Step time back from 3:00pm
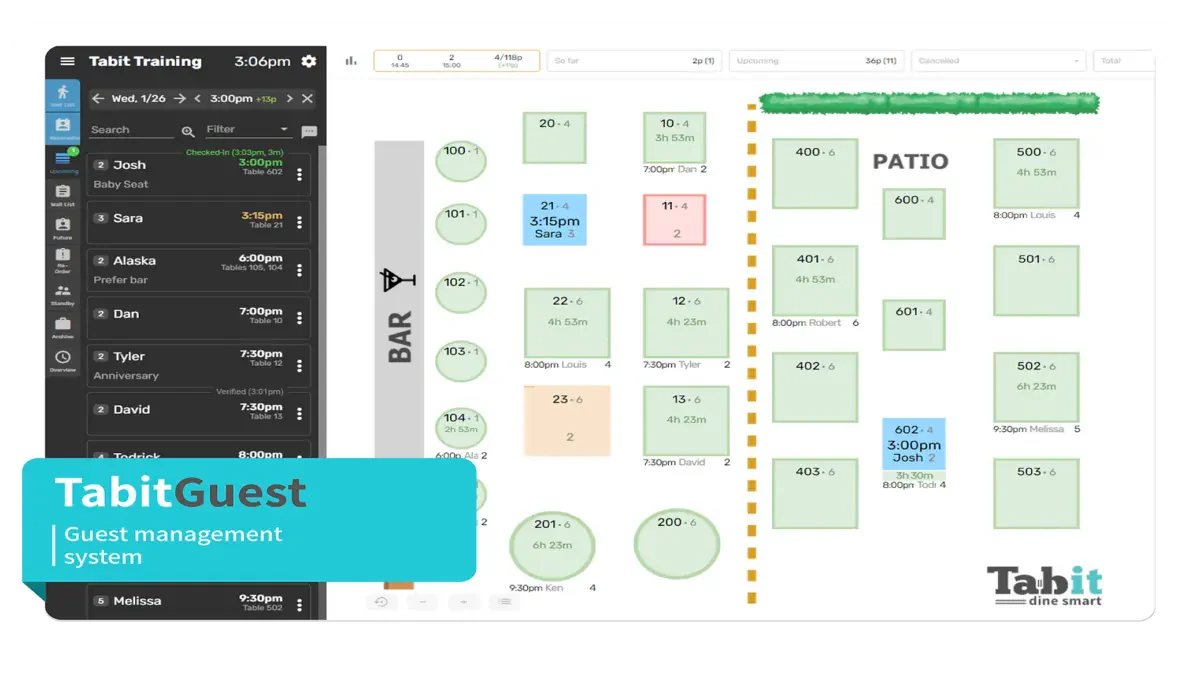The width and height of the screenshot is (1200, 675). click(197, 98)
